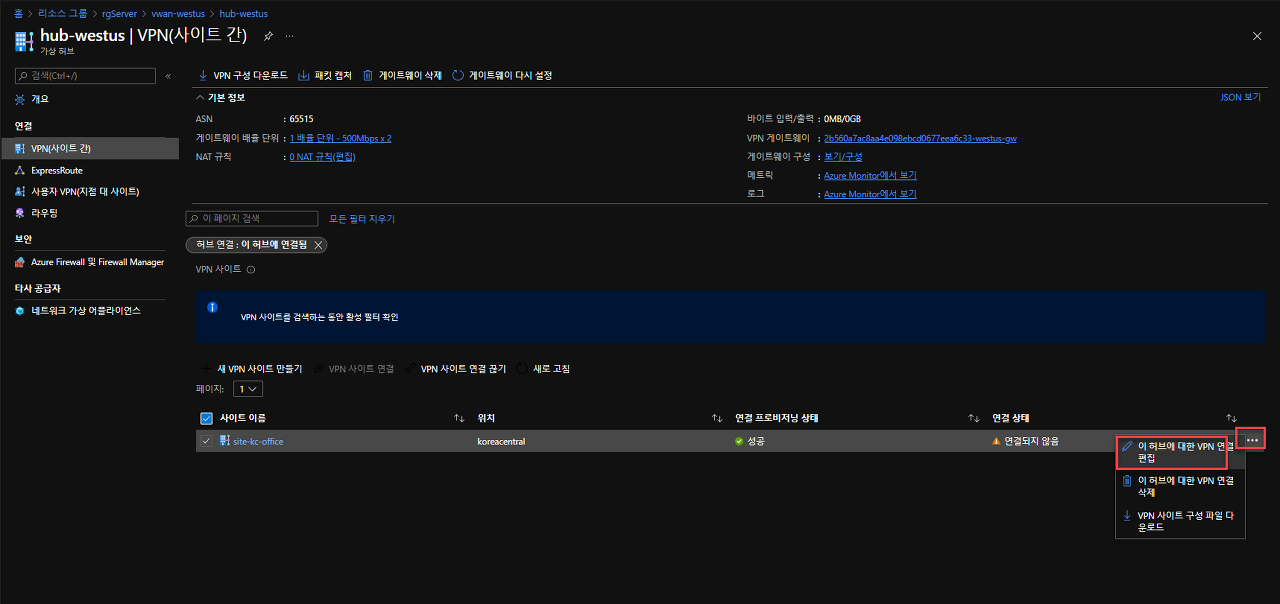
Task: Click the 이 페이지 검색 input field
Action: [252, 218]
